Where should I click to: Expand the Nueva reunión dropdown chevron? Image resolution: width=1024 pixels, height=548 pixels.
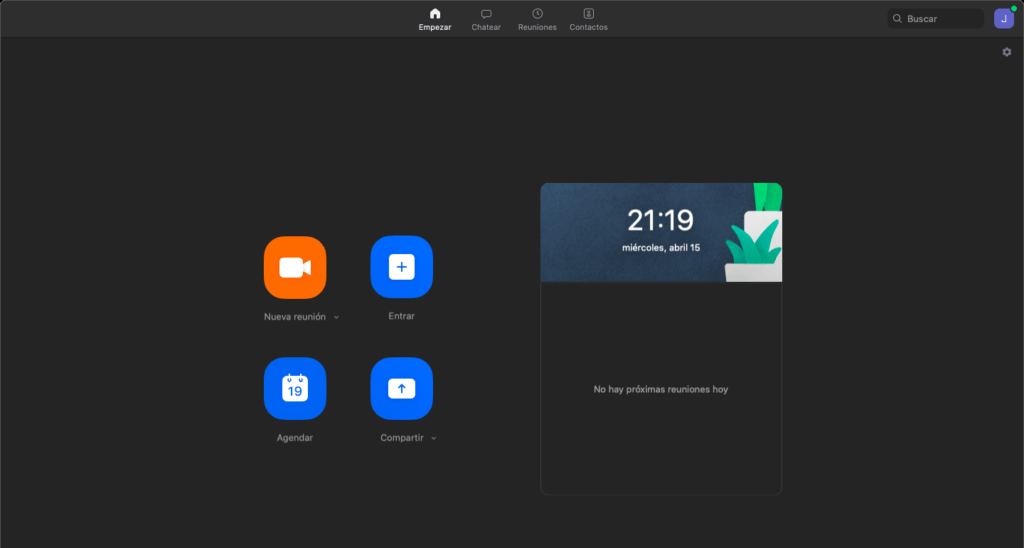[x=336, y=317]
